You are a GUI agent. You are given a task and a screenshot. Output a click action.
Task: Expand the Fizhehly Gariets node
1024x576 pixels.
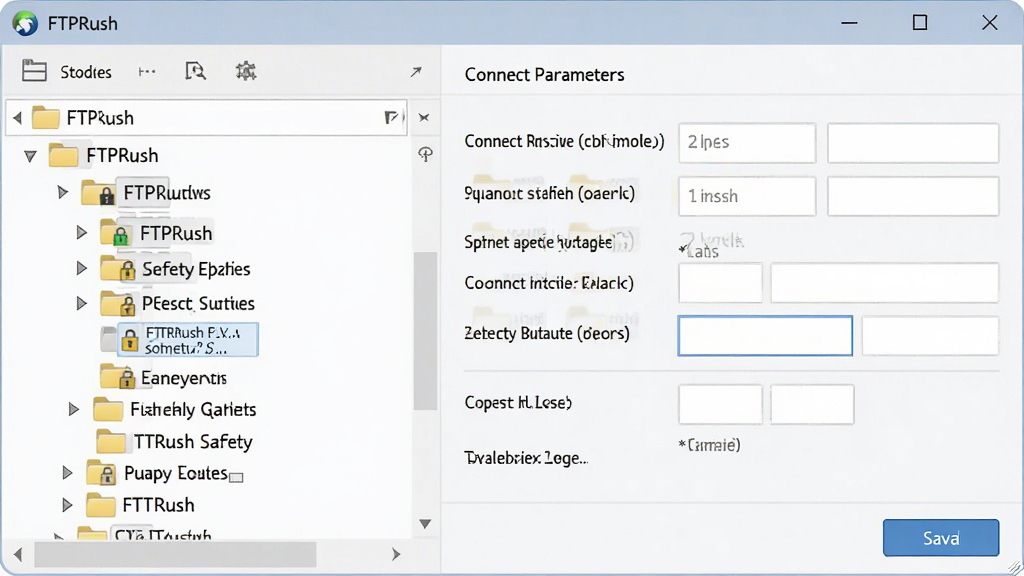click(x=74, y=409)
